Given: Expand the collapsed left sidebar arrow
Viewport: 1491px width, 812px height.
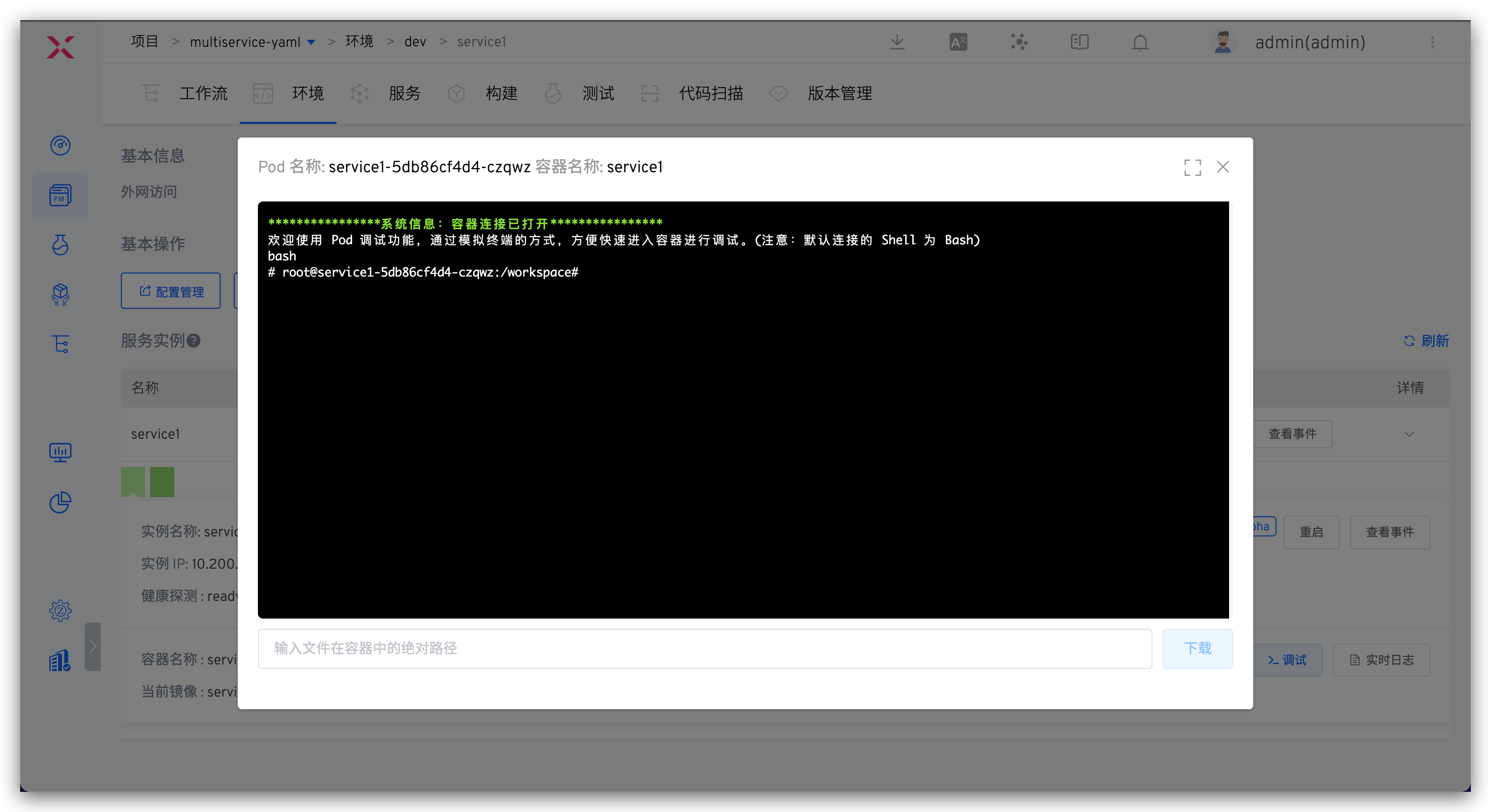Looking at the screenshot, I should coord(93,646).
